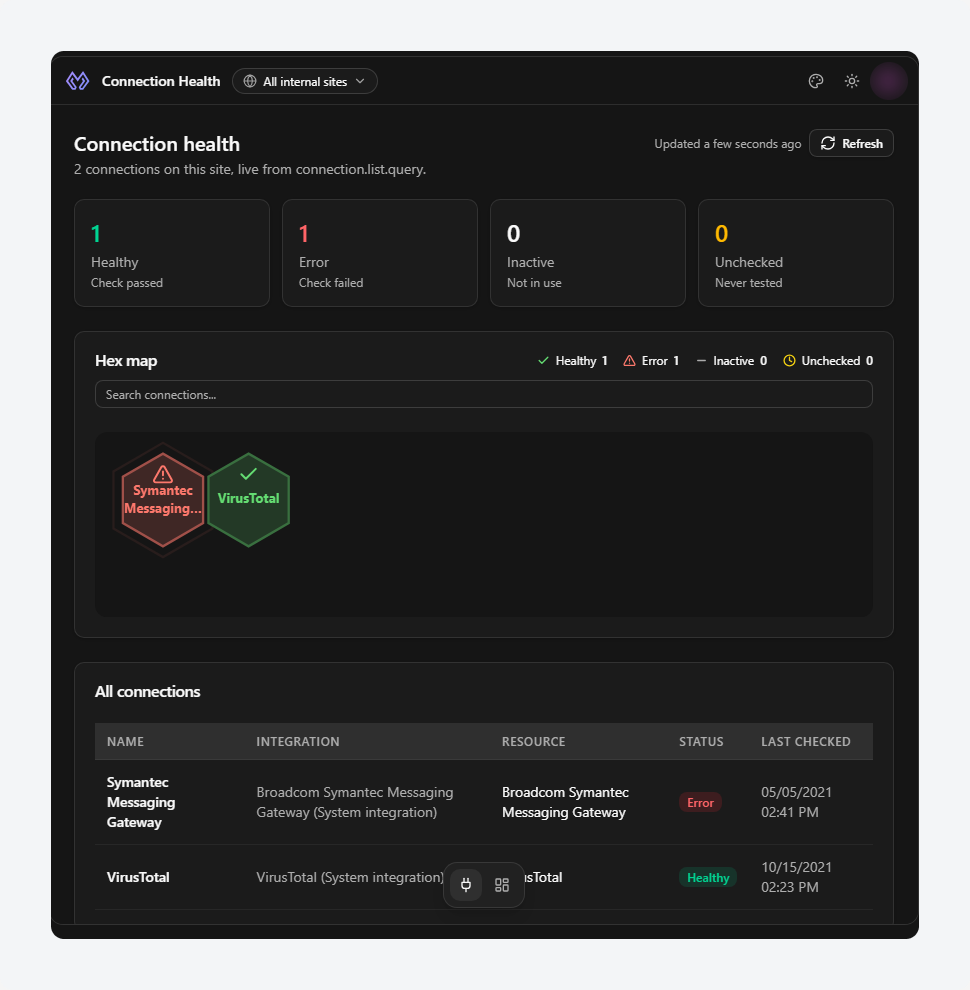
Task: Click the red Error status badge in the table
Action: [700, 802]
